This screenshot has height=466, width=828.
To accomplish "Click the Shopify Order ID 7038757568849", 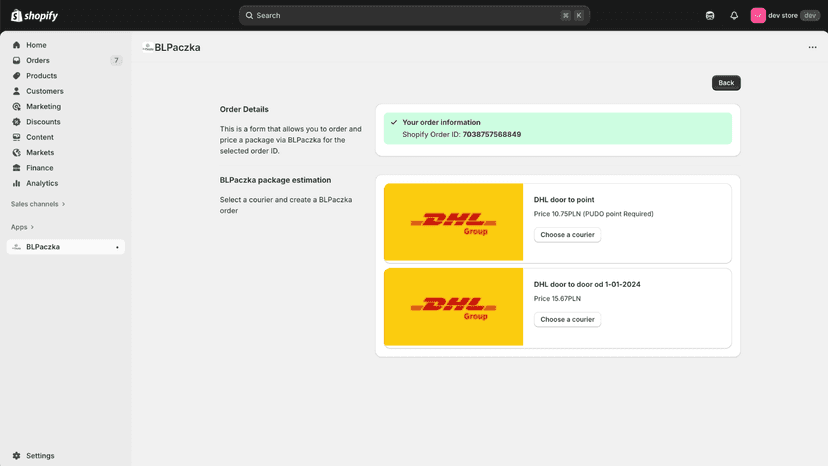I will pos(492,134).
